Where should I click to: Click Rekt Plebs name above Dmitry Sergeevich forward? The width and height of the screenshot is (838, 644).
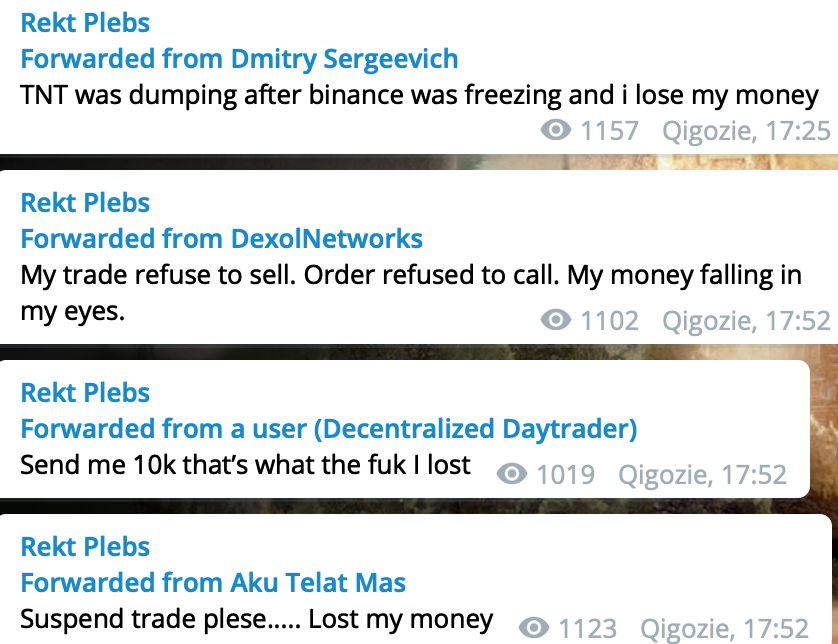point(85,22)
